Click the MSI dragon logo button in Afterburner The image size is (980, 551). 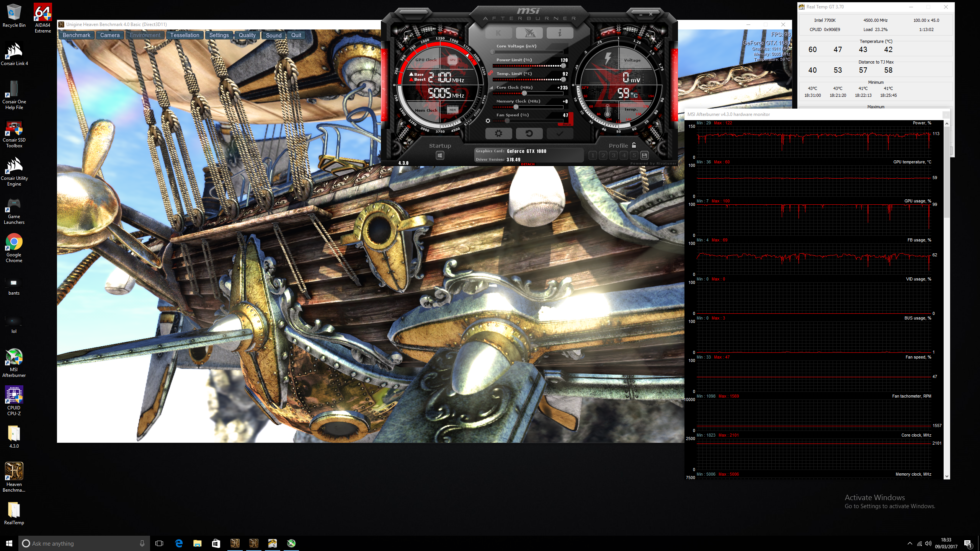529,32
